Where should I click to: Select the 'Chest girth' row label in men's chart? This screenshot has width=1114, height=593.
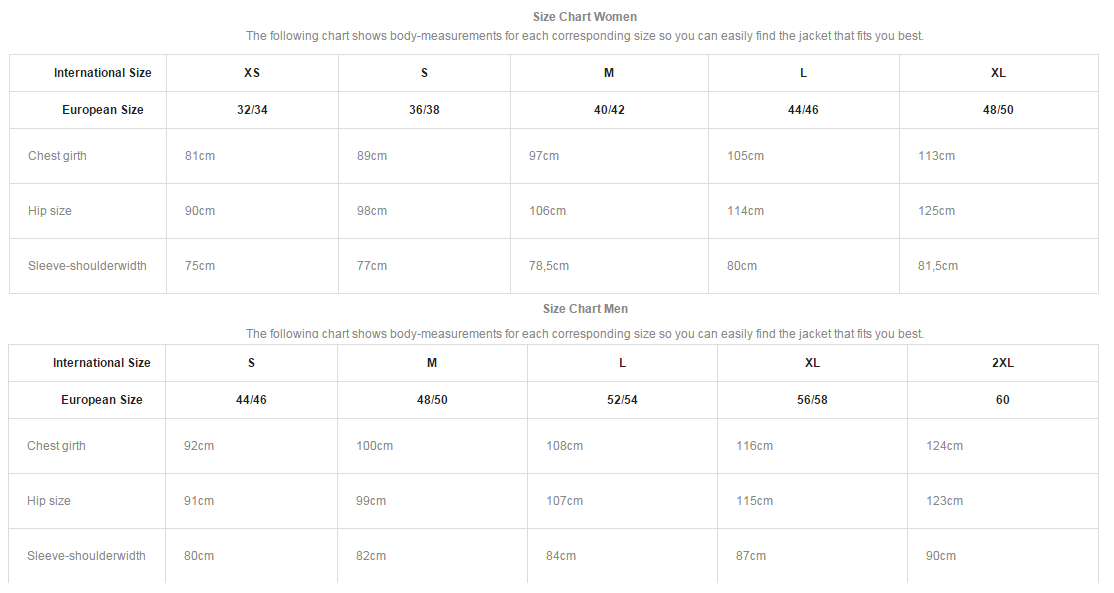[x=56, y=446]
